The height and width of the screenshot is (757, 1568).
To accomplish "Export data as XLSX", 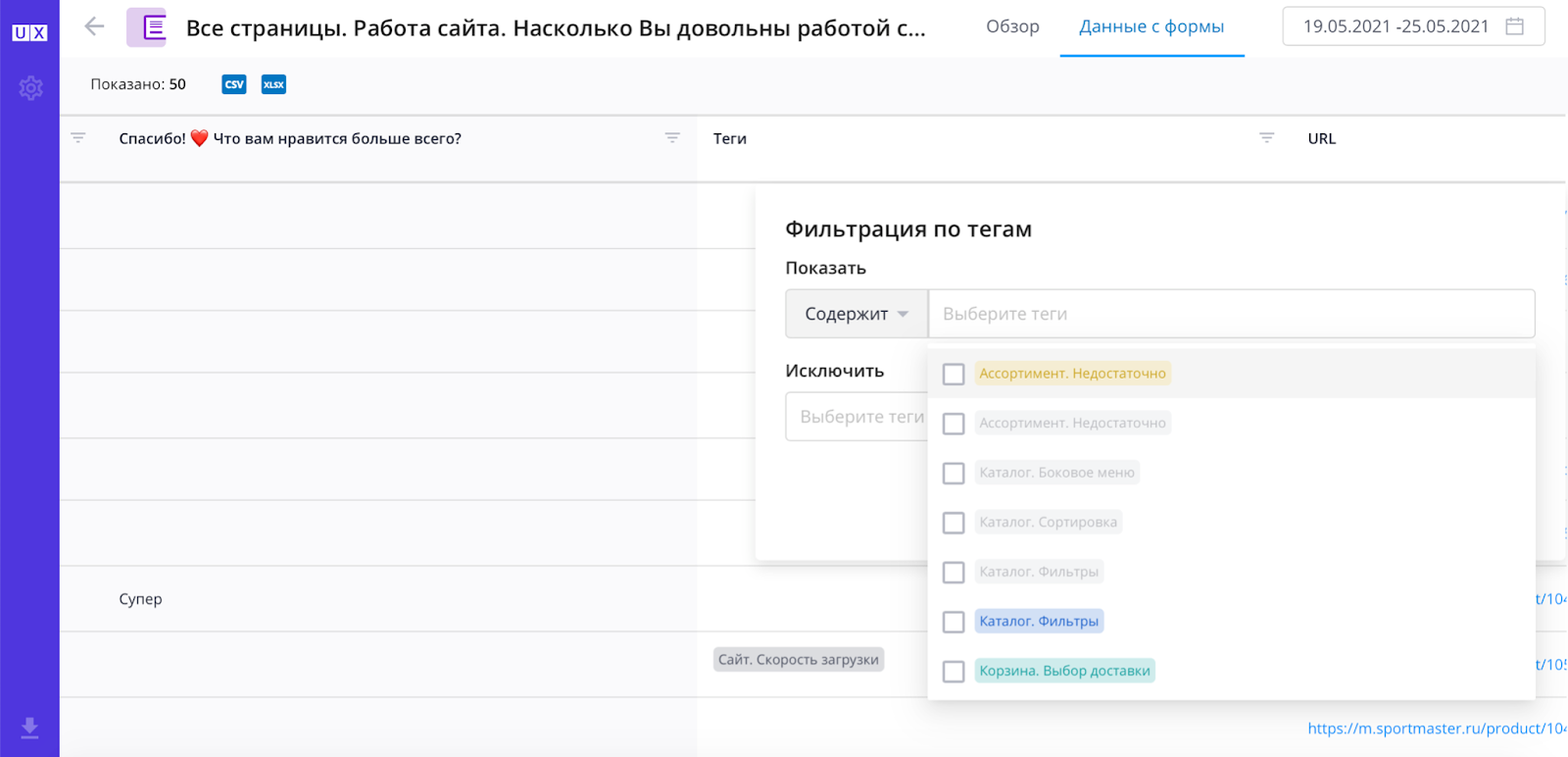I will point(273,84).
